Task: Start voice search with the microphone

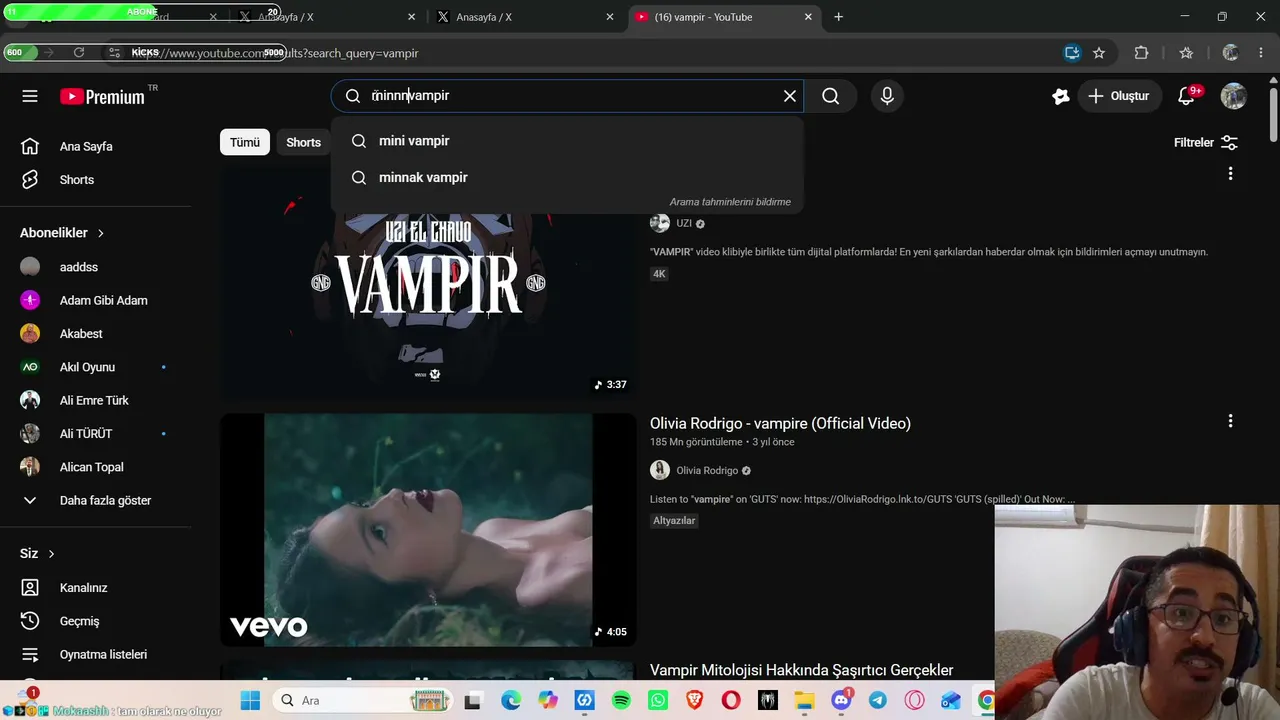Action: click(x=887, y=96)
